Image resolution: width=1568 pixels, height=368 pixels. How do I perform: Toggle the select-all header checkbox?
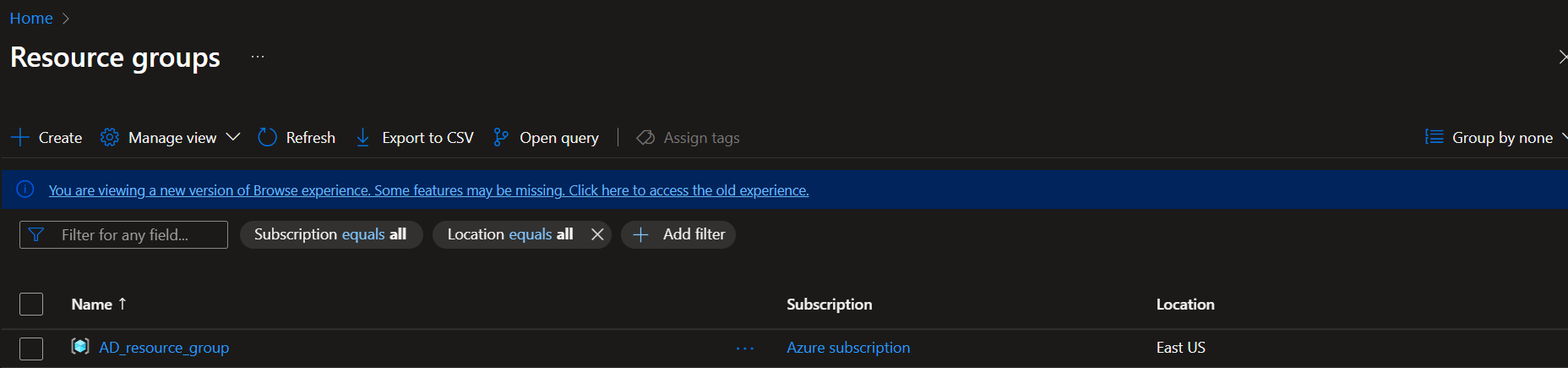(x=31, y=304)
